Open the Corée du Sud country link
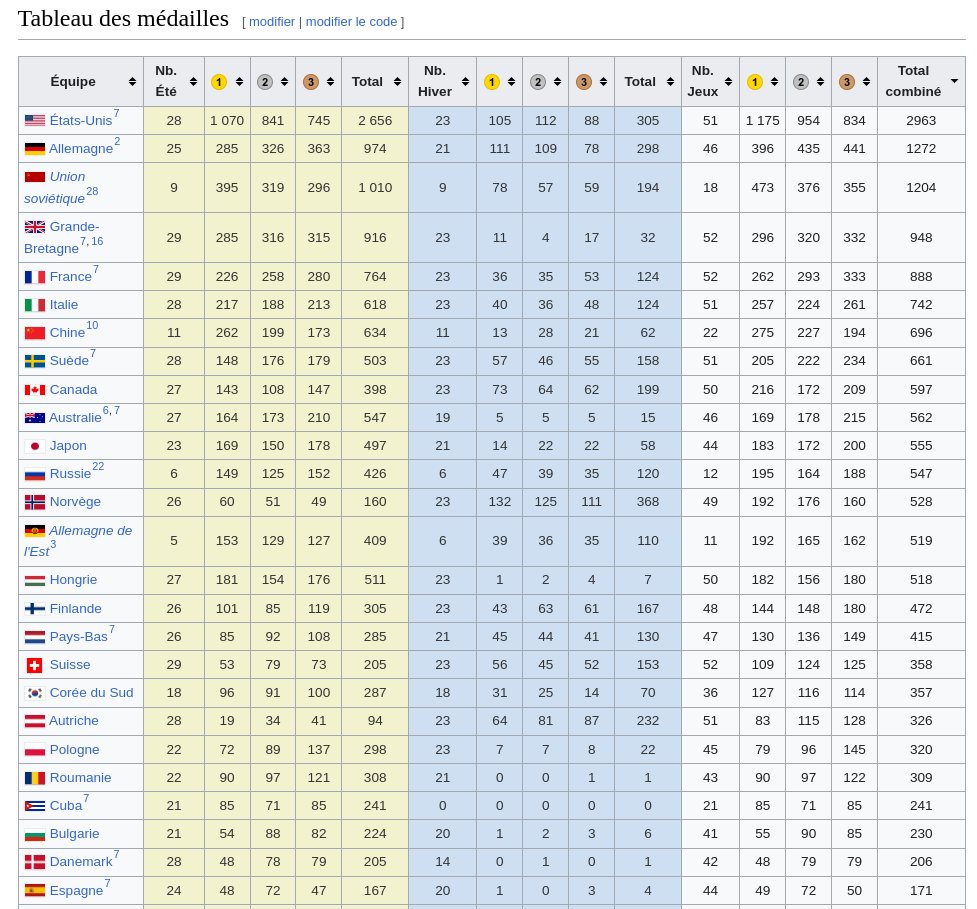This screenshot has width=977, height=909. tap(91, 693)
